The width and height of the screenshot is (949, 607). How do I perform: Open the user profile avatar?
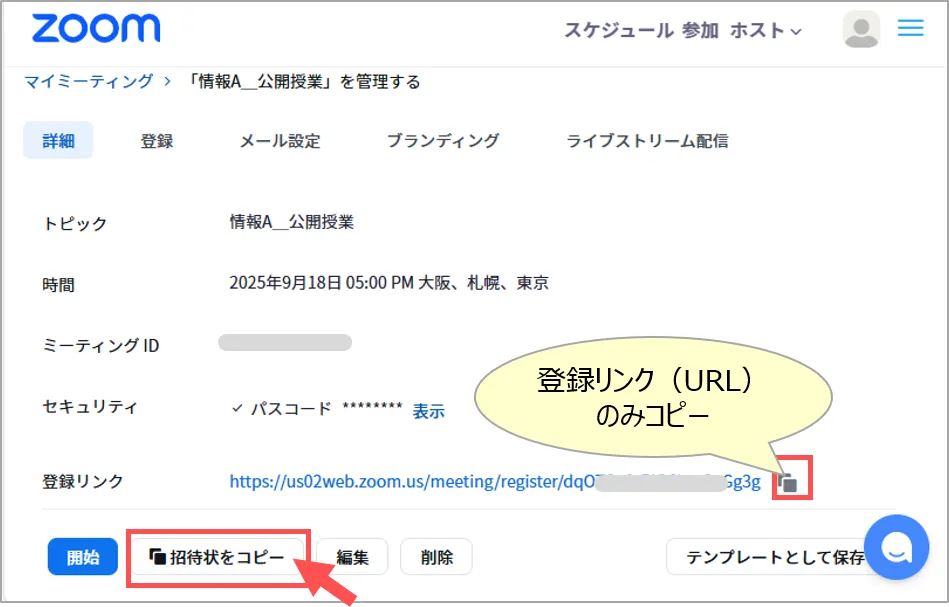pos(861,30)
